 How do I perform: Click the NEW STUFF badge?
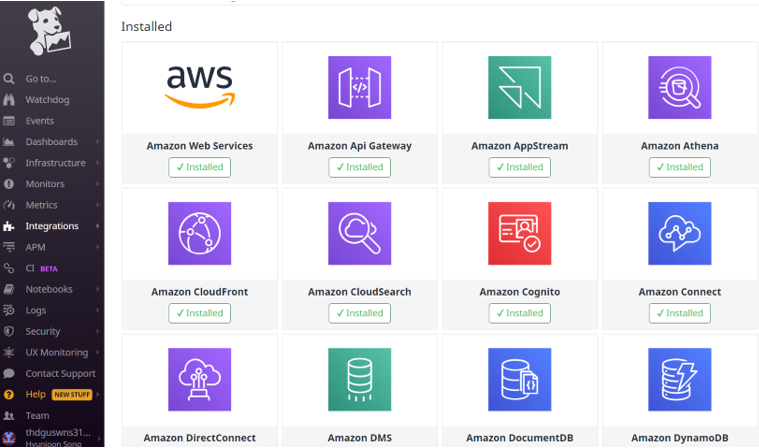[x=72, y=395]
